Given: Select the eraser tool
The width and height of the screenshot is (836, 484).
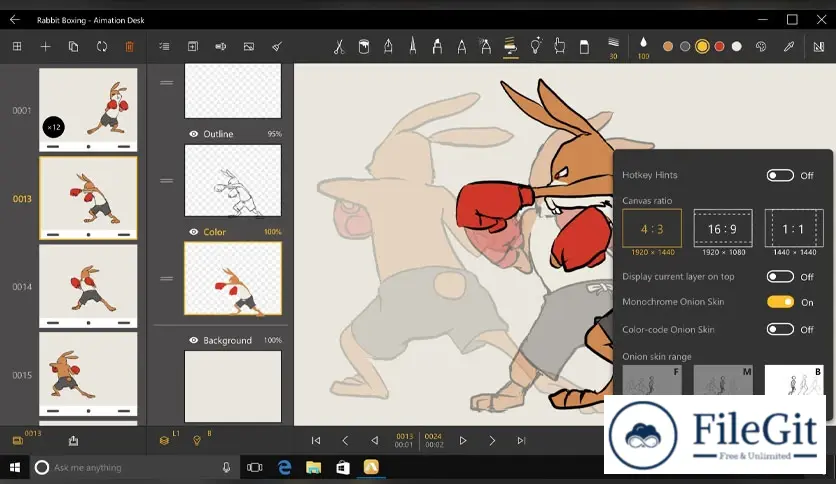Looking at the screenshot, I should pos(584,46).
